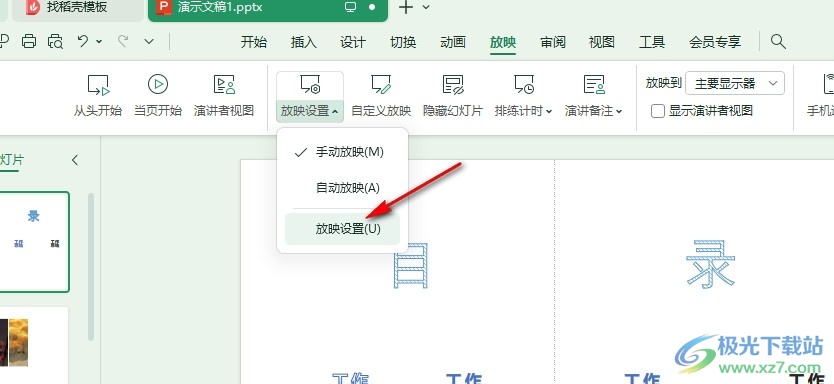The width and height of the screenshot is (834, 384).
Task: Select the first slide thumbnail
Action: 34,242
